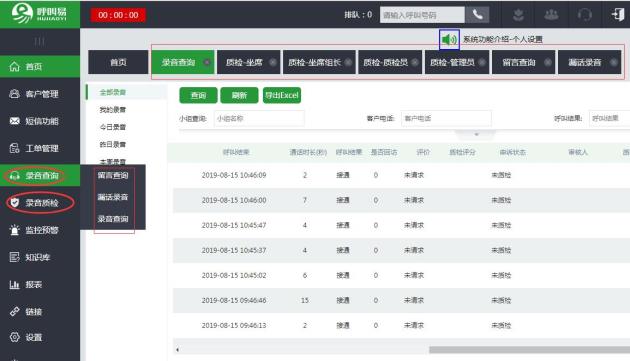Close the 录音查询 tab
The width and height of the screenshot is (630, 361).
point(207,62)
